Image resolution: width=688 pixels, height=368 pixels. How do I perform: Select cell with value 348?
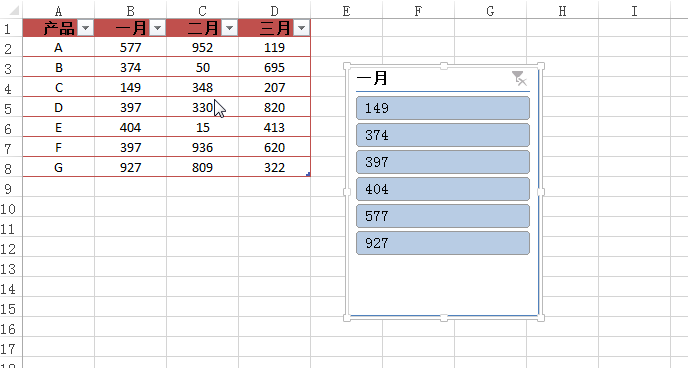coord(202,87)
